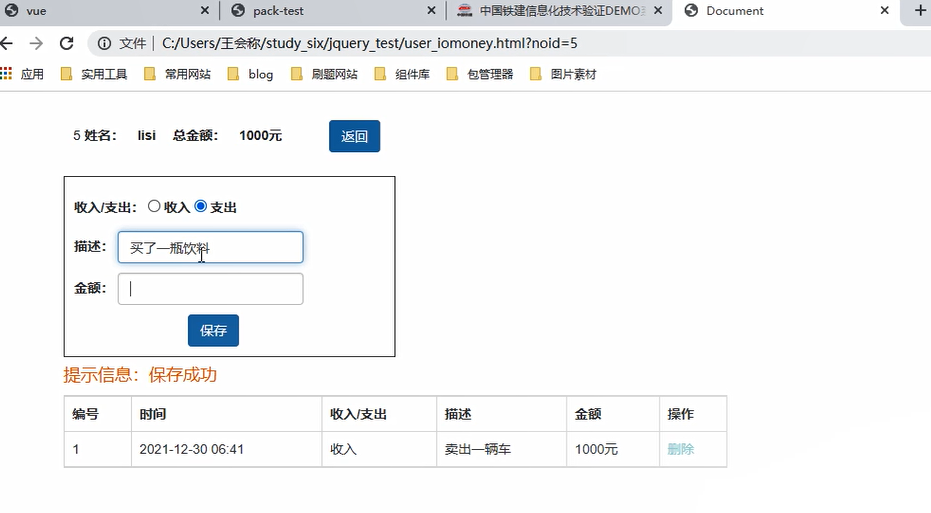Open a new browser tab with the plus icon
Viewport: 931px width, 513px height.
920,11
